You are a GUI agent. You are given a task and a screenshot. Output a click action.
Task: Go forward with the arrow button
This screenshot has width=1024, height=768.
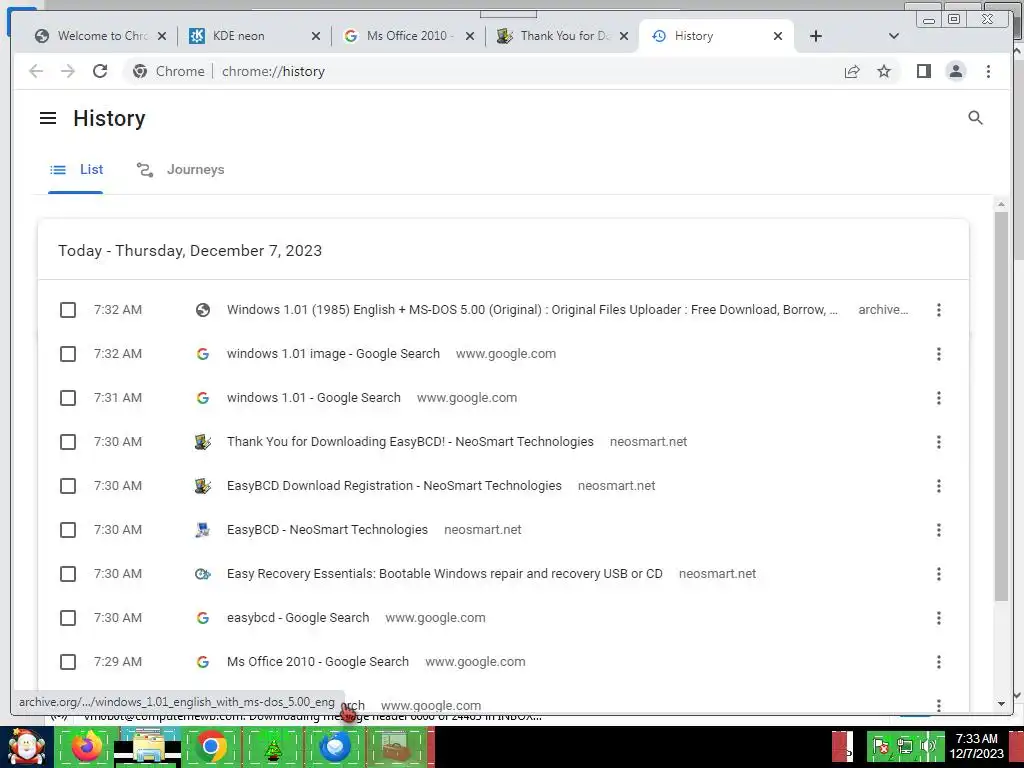(x=68, y=71)
